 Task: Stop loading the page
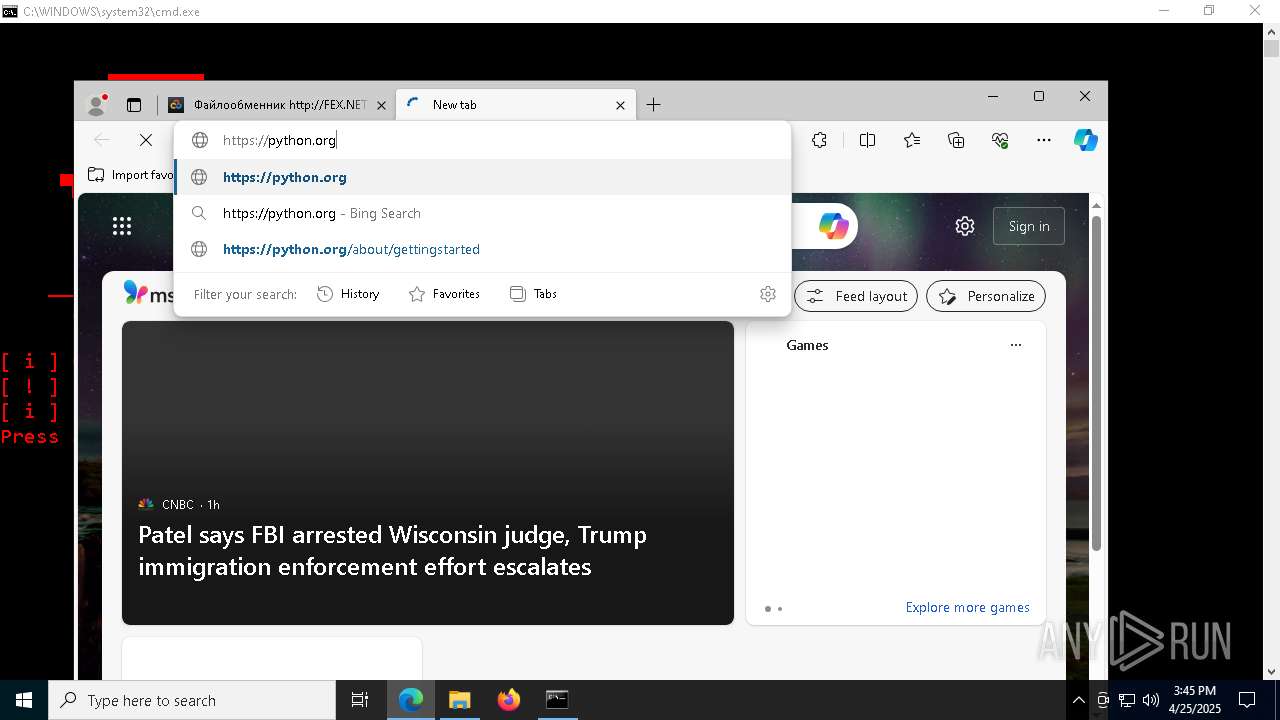(146, 140)
